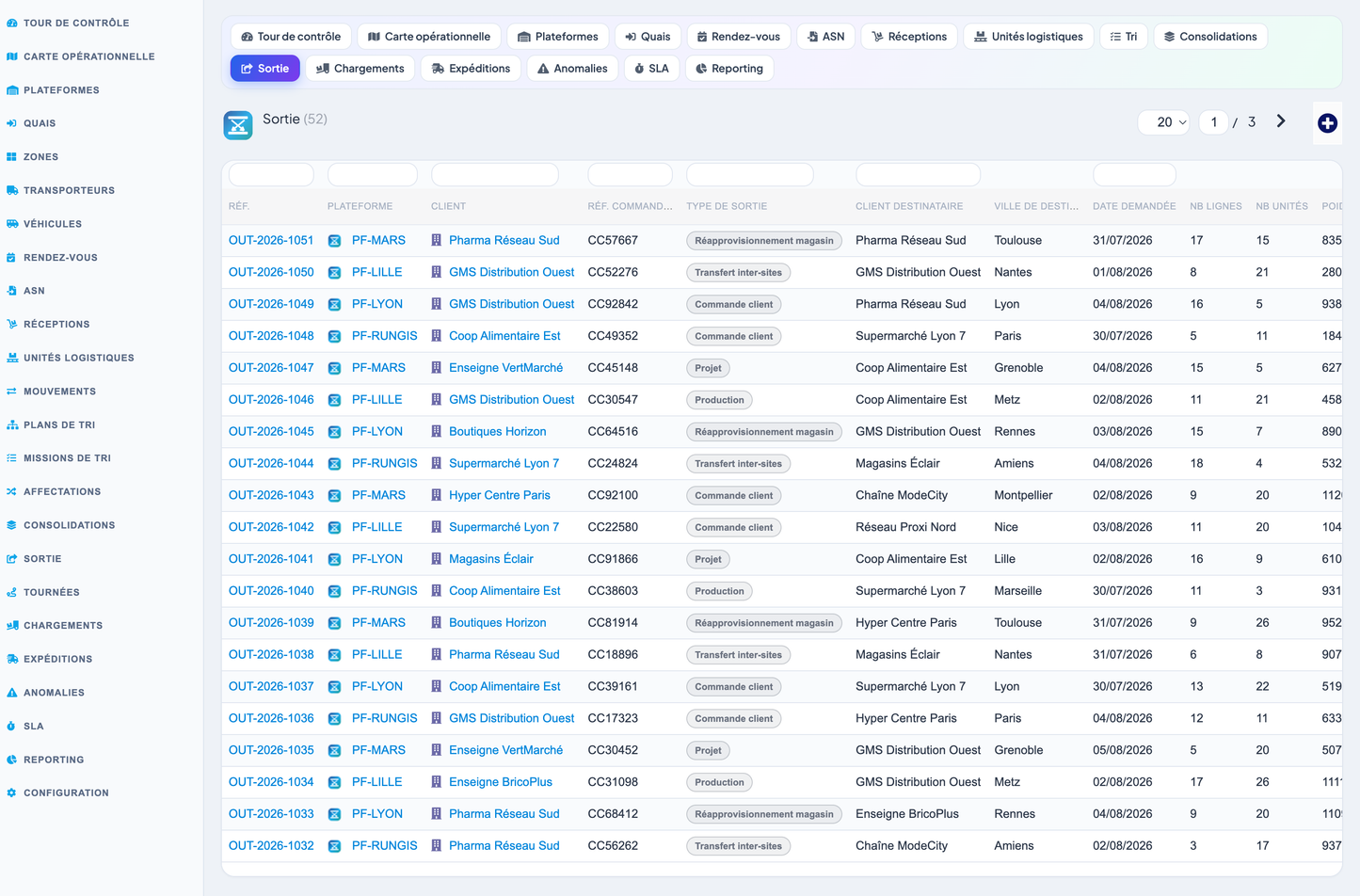
Task: Open Configuration gear icon in sidebar
Action: pyautogui.click(x=12, y=793)
